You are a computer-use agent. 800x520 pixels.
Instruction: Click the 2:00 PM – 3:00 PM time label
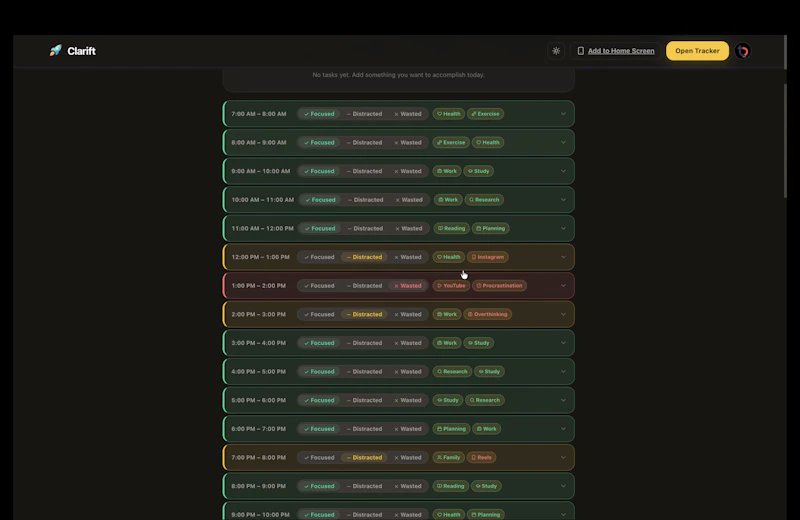[258, 314]
